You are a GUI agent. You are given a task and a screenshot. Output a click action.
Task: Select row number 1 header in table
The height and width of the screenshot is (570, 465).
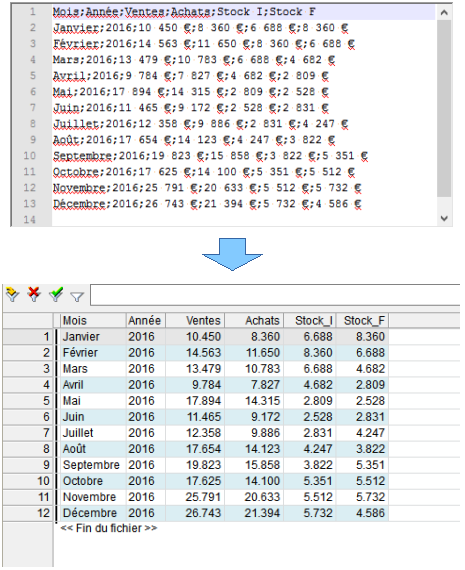(x=28, y=337)
